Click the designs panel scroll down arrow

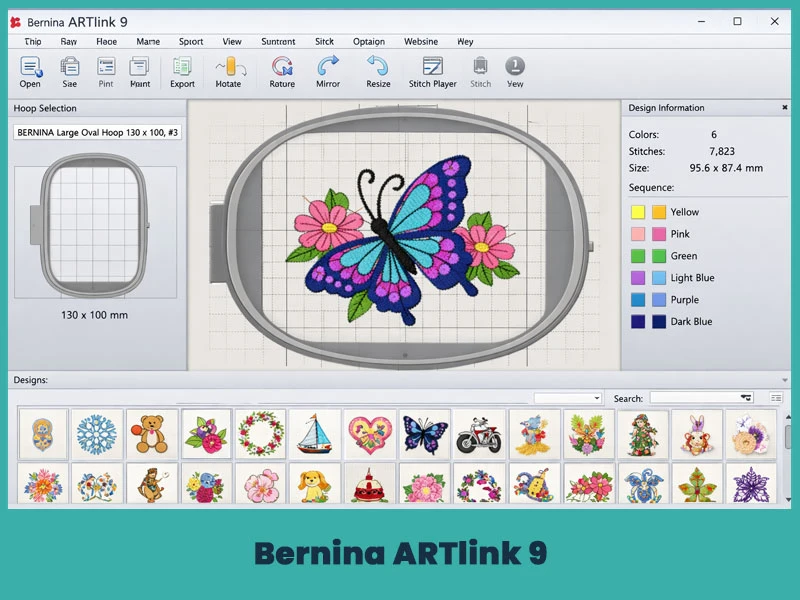[x=788, y=500]
